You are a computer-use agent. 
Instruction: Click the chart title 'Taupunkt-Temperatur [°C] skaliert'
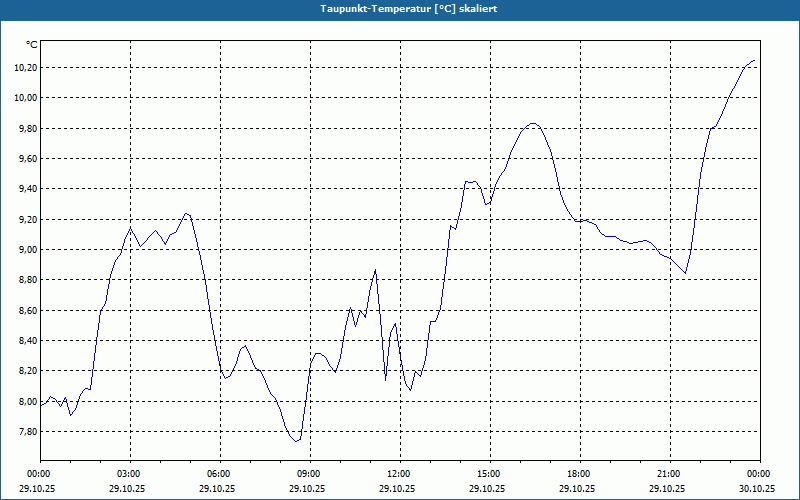[x=409, y=9]
